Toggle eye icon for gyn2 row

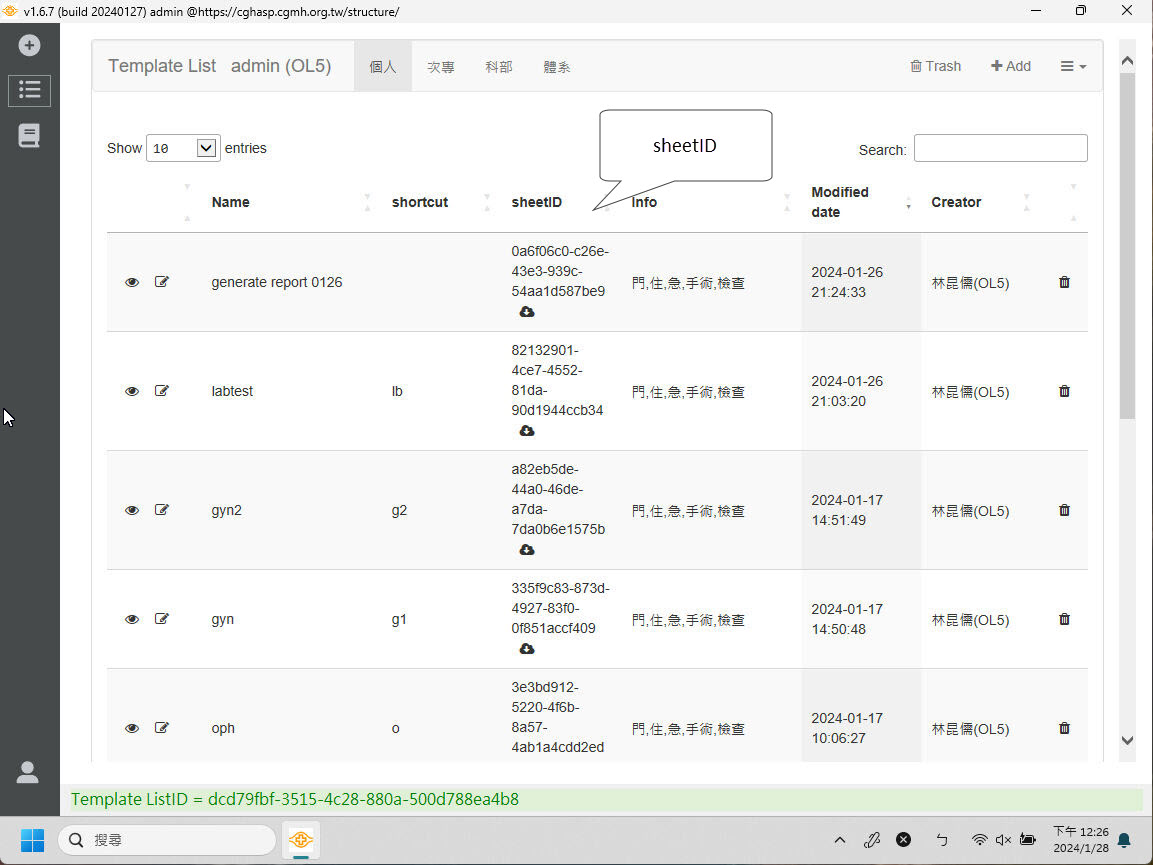click(132, 510)
